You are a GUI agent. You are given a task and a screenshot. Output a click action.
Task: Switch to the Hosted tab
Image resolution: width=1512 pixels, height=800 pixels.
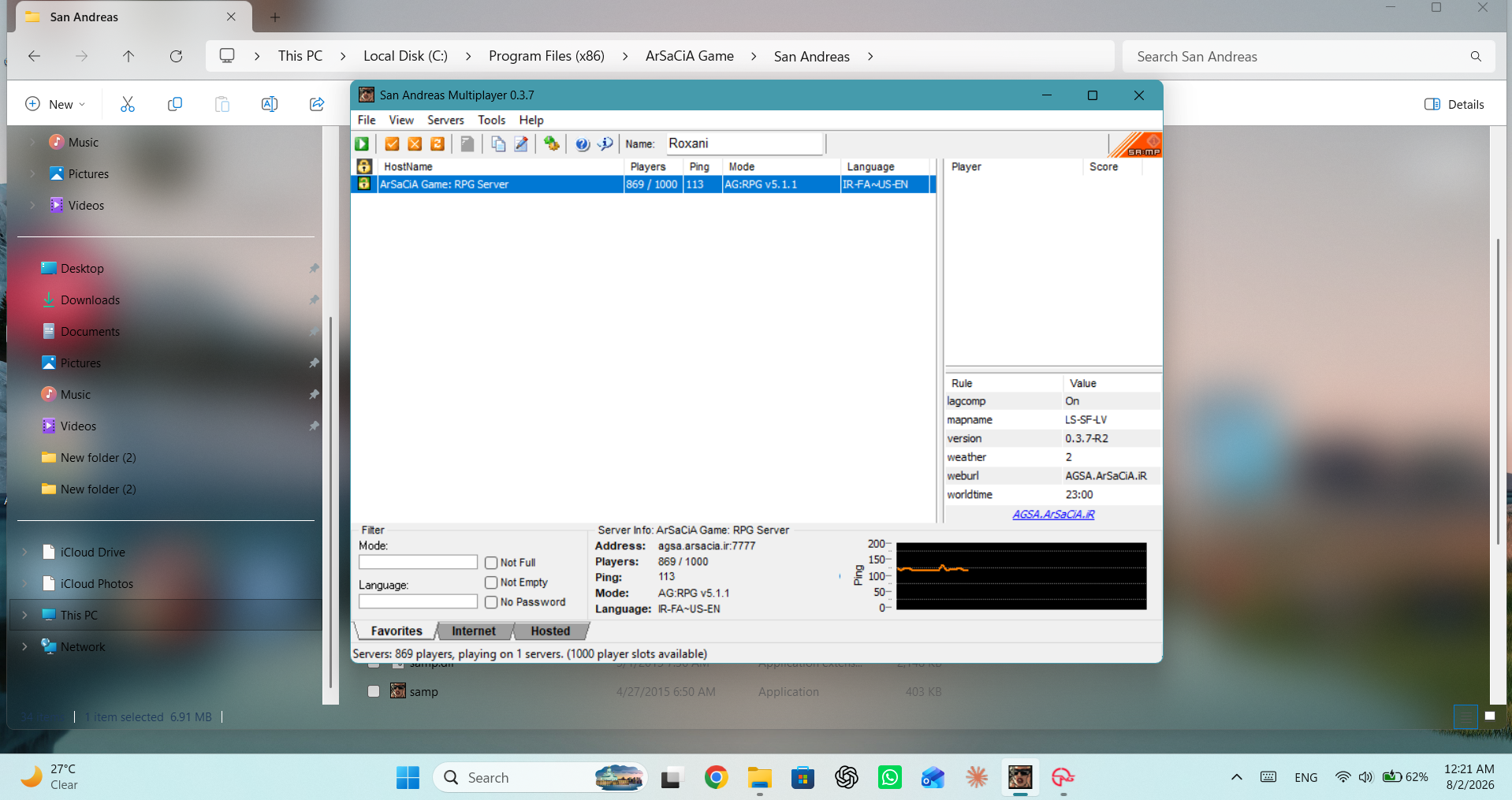pos(550,631)
